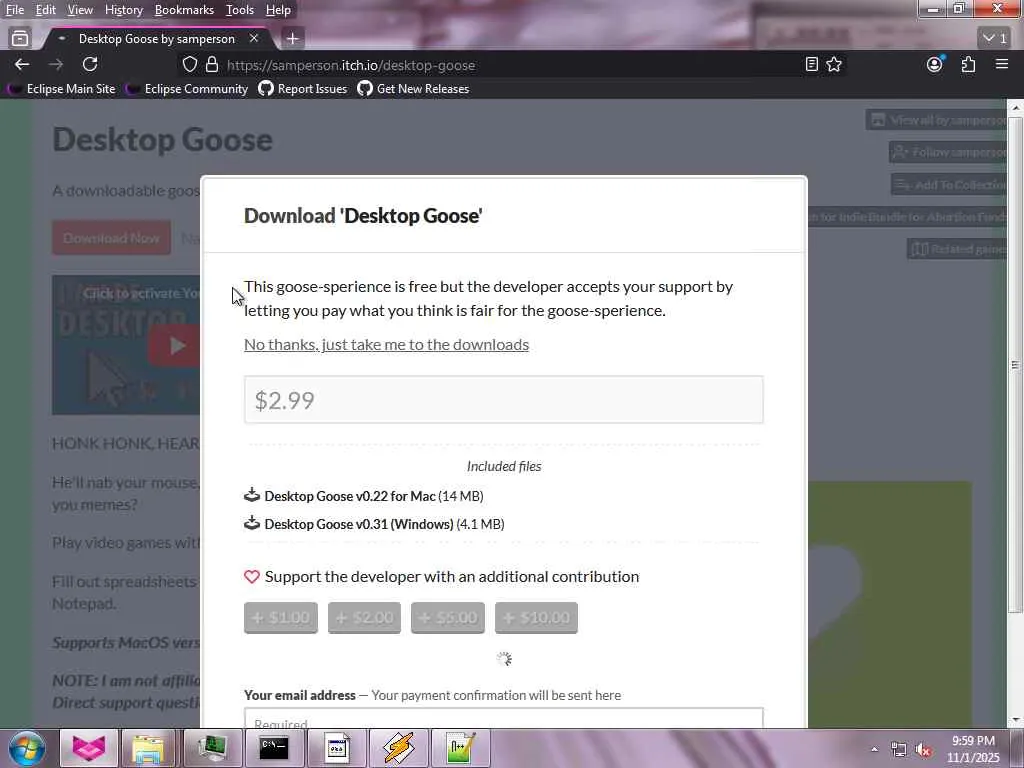Open Get New Releases bookmark

pyautogui.click(x=413, y=89)
